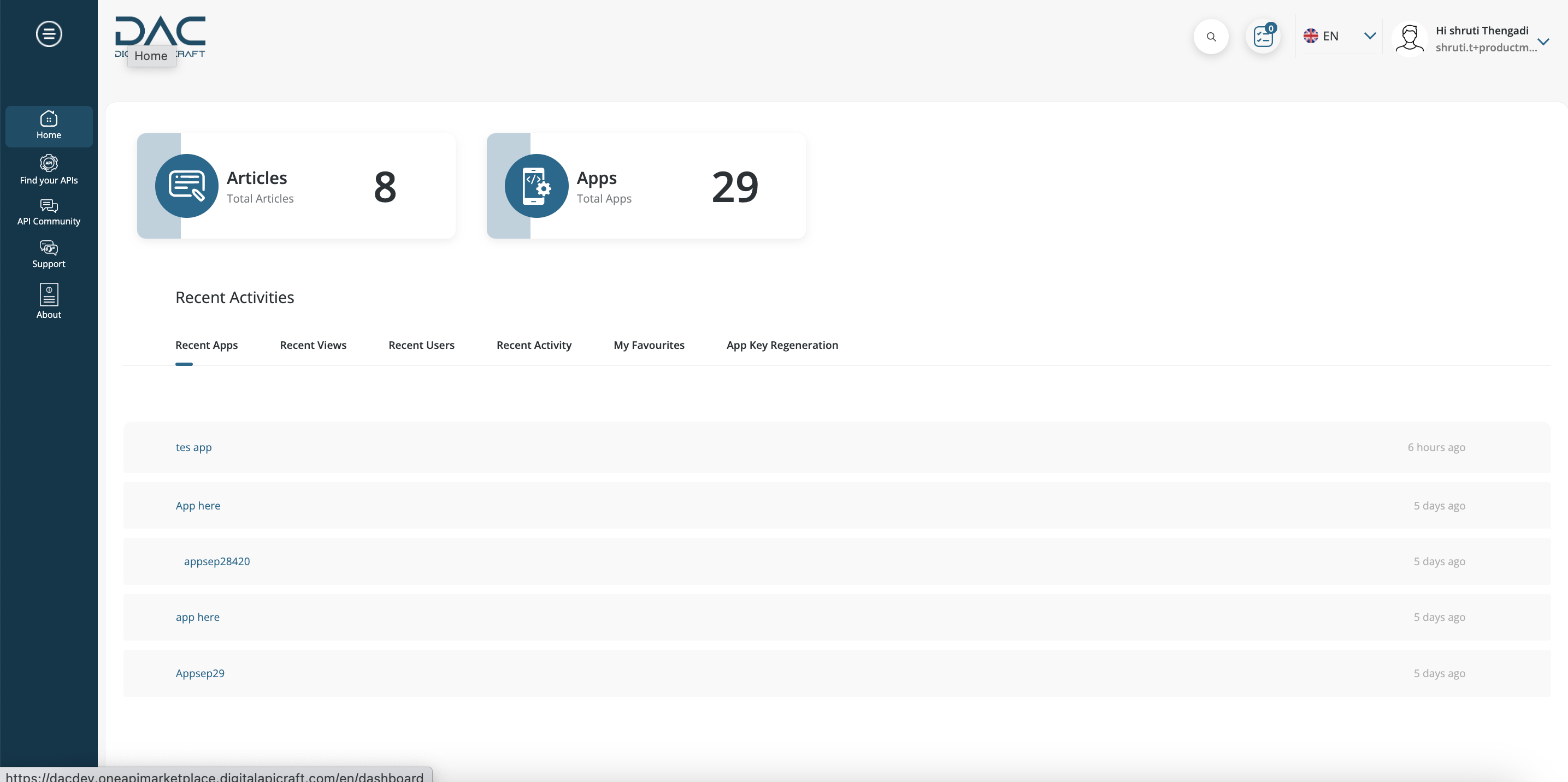Switch to Recent Views tab
Image resolution: width=1568 pixels, height=782 pixels.
click(313, 345)
